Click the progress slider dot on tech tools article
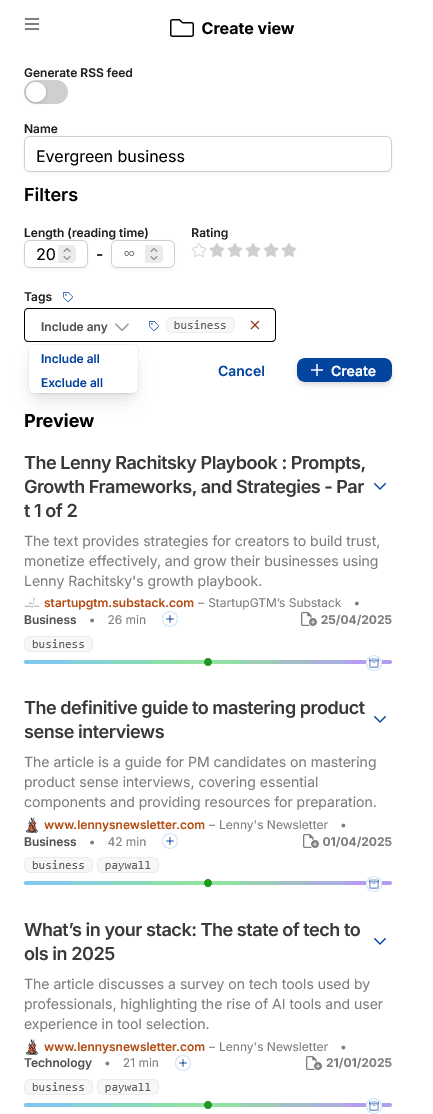Viewport: 433px width, 1114px height. pos(208,1105)
